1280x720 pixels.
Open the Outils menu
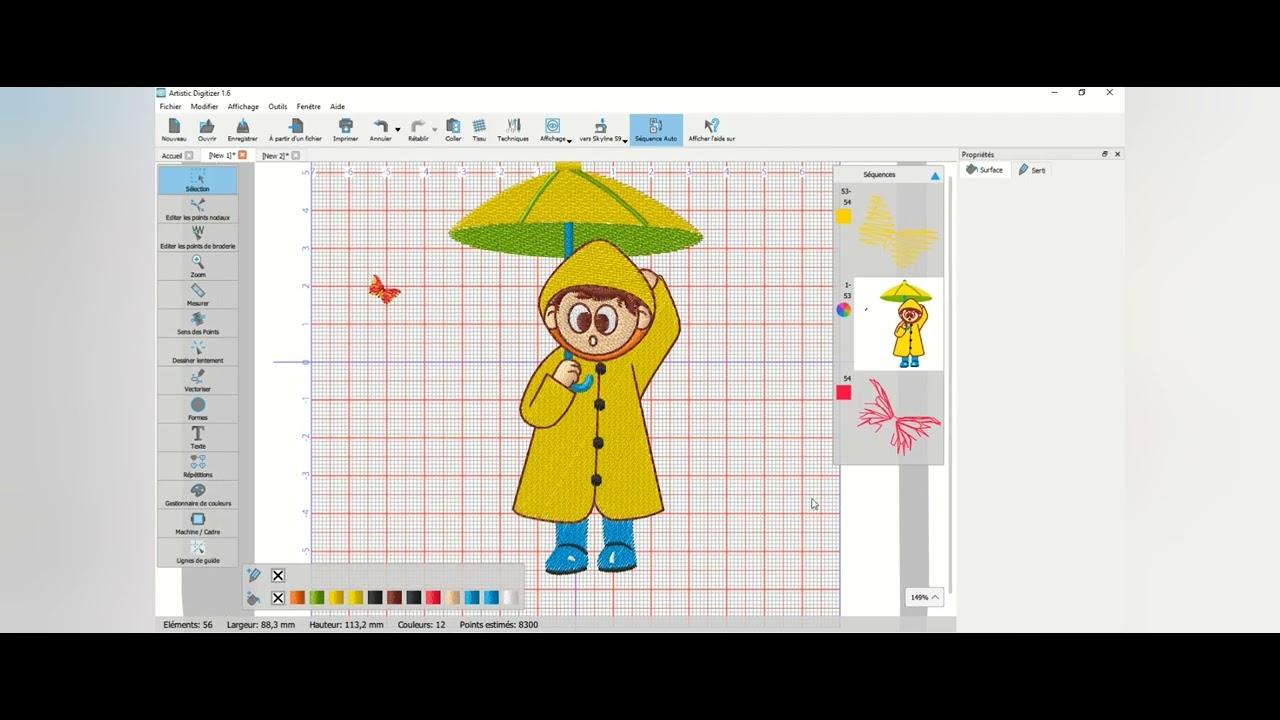[278, 106]
